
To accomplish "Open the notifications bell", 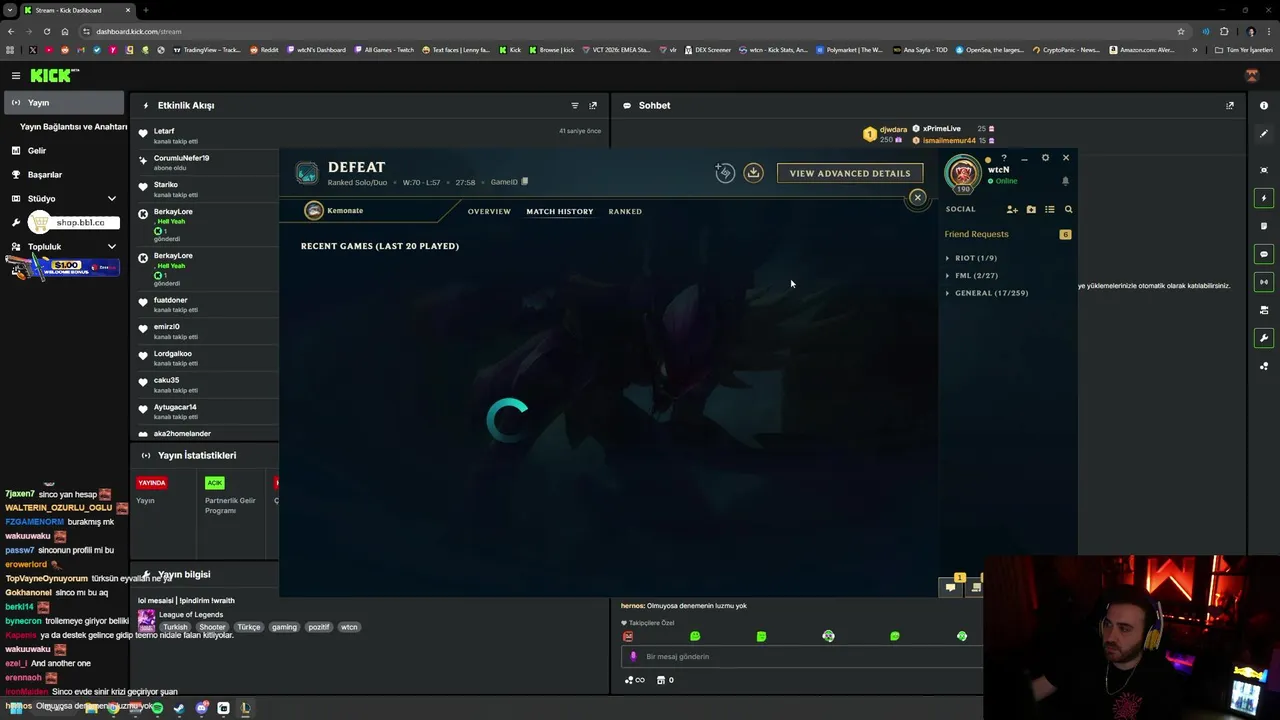I will 1065,181.
